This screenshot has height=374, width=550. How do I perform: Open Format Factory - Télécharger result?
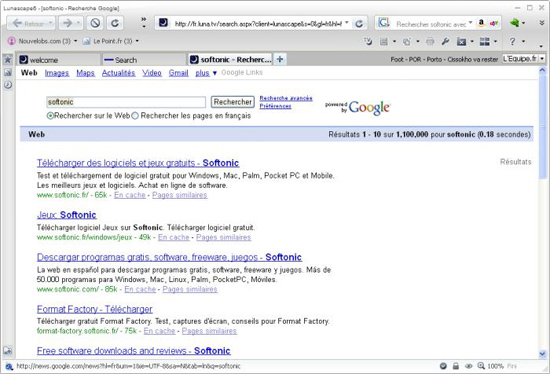click(94, 309)
